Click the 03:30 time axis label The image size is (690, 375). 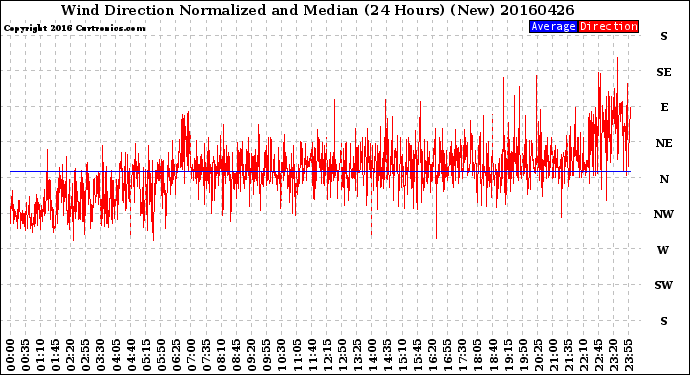point(101,355)
